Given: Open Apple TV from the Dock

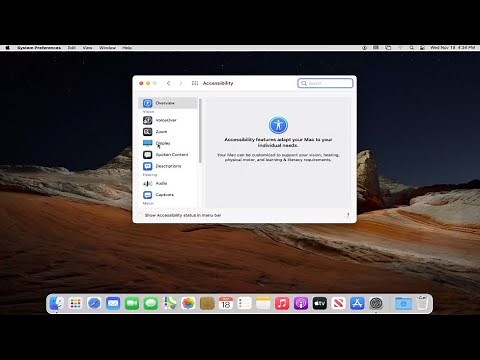Looking at the screenshot, I should pos(319,303).
